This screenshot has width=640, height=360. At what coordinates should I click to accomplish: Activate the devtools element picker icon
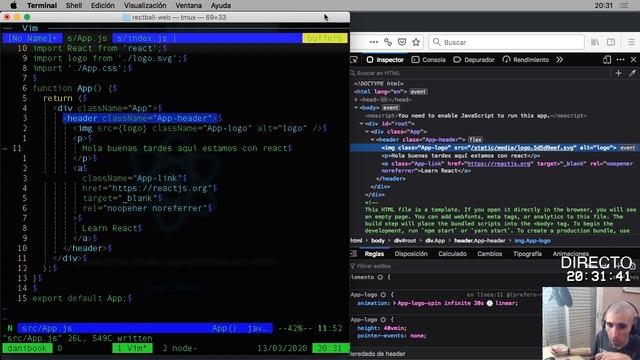point(354,60)
